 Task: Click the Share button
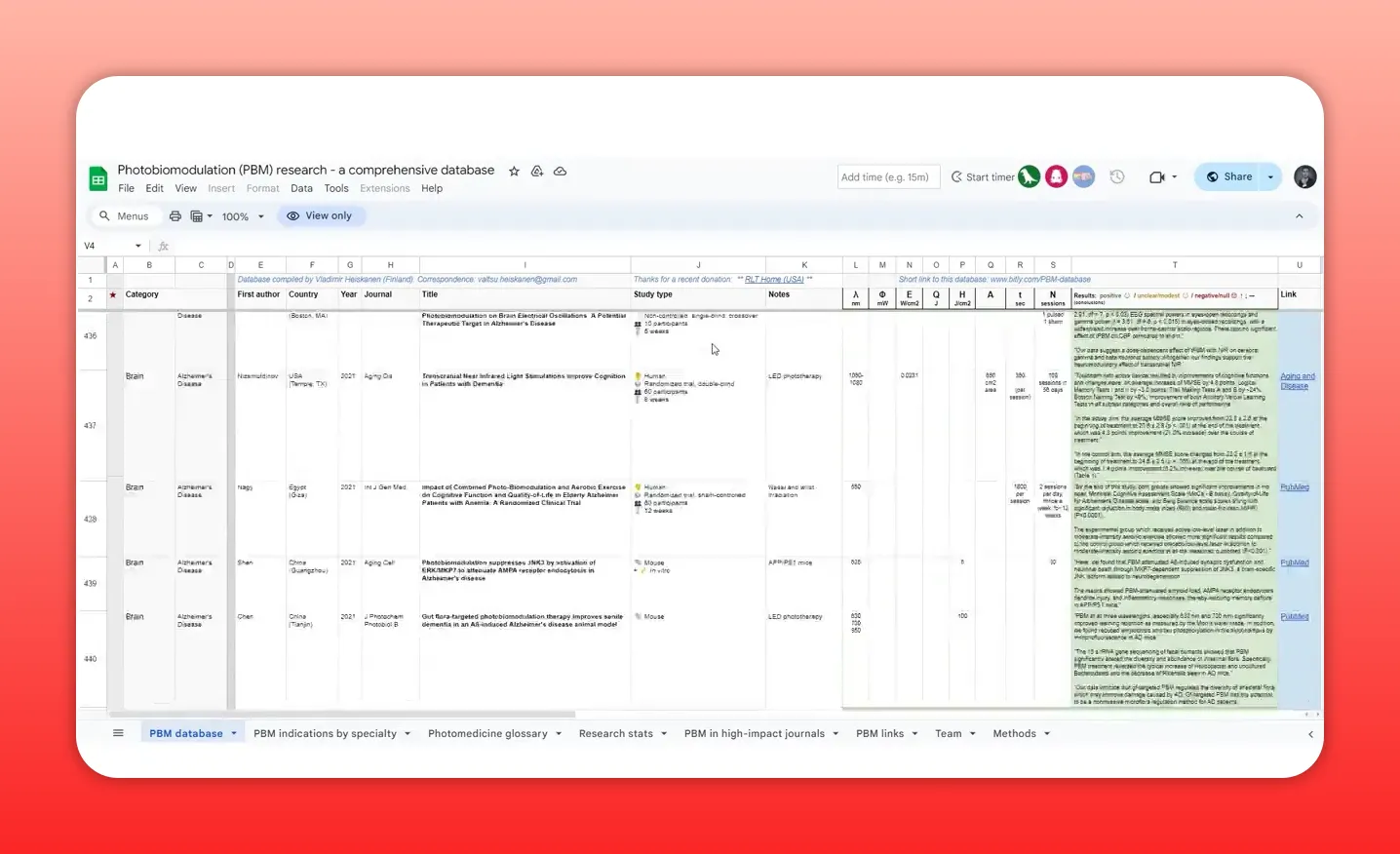click(1231, 176)
